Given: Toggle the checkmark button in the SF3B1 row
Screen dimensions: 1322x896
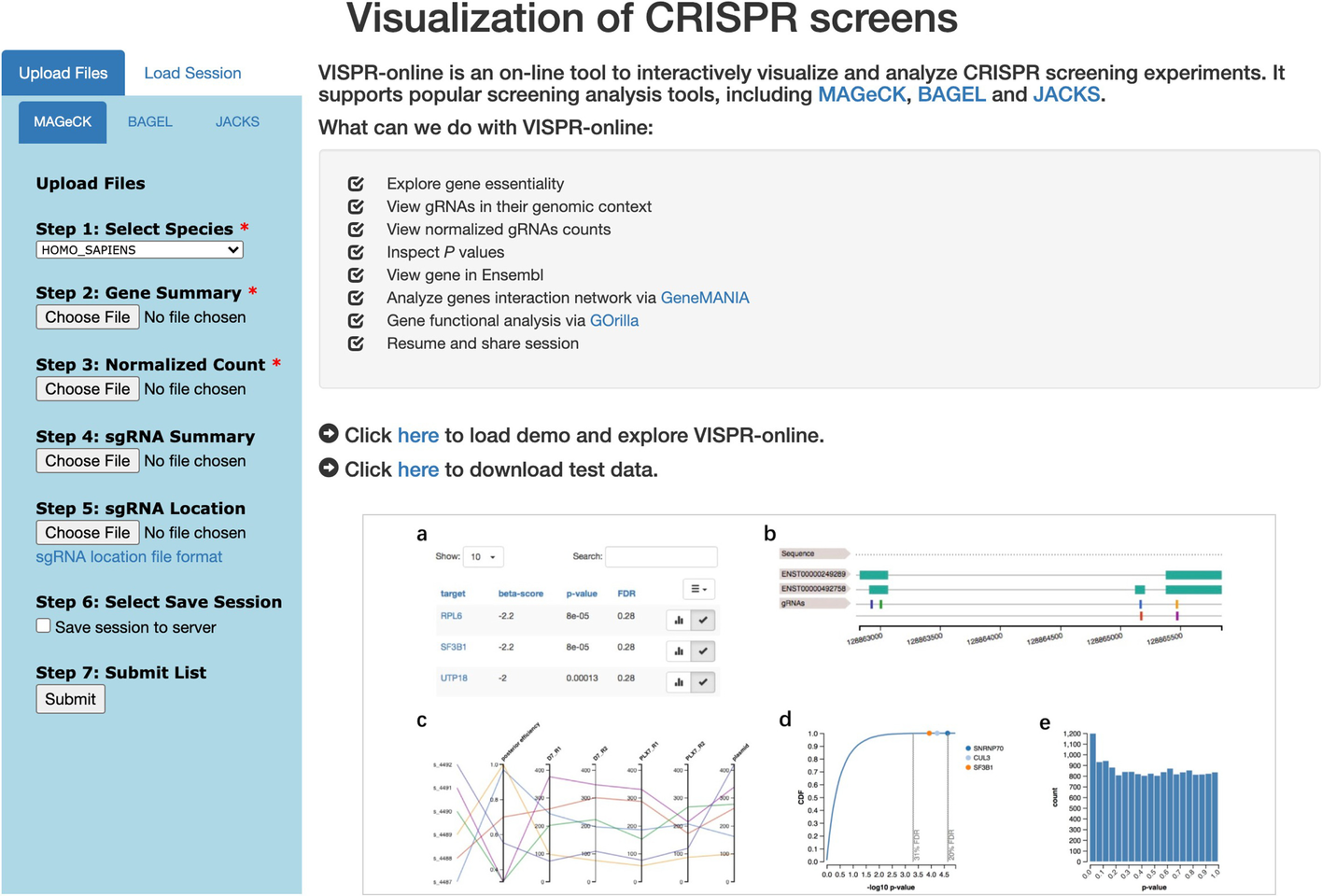Looking at the screenshot, I should point(703,651).
